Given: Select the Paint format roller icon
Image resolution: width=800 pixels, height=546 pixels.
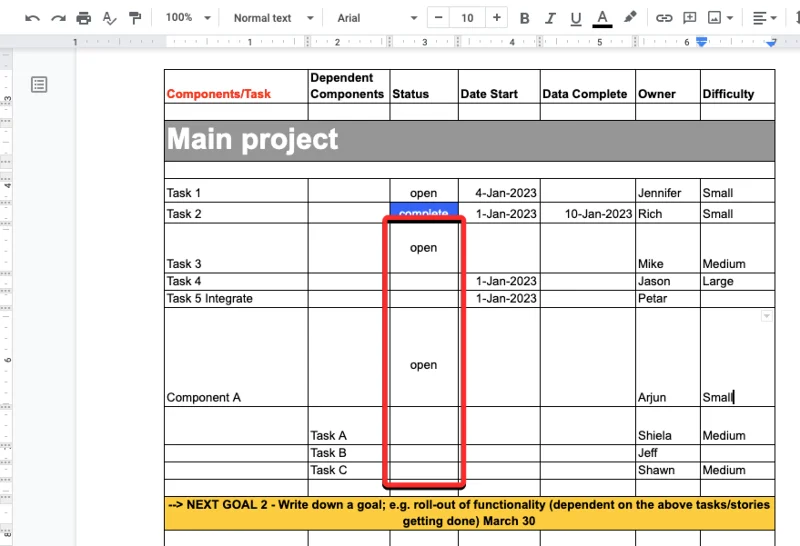Looking at the screenshot, I should (x=134, y=18).
